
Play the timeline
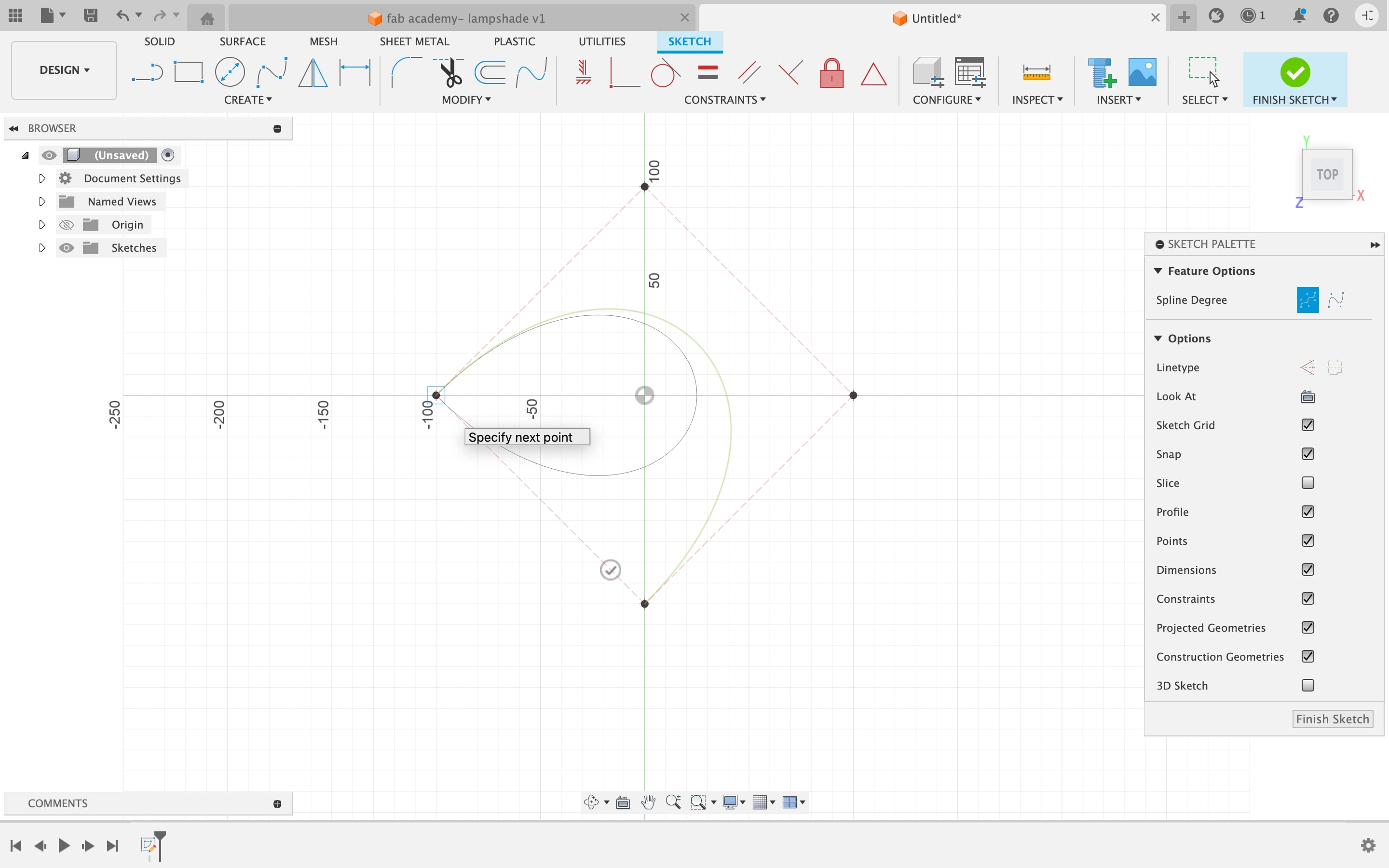tap(64, 845)
